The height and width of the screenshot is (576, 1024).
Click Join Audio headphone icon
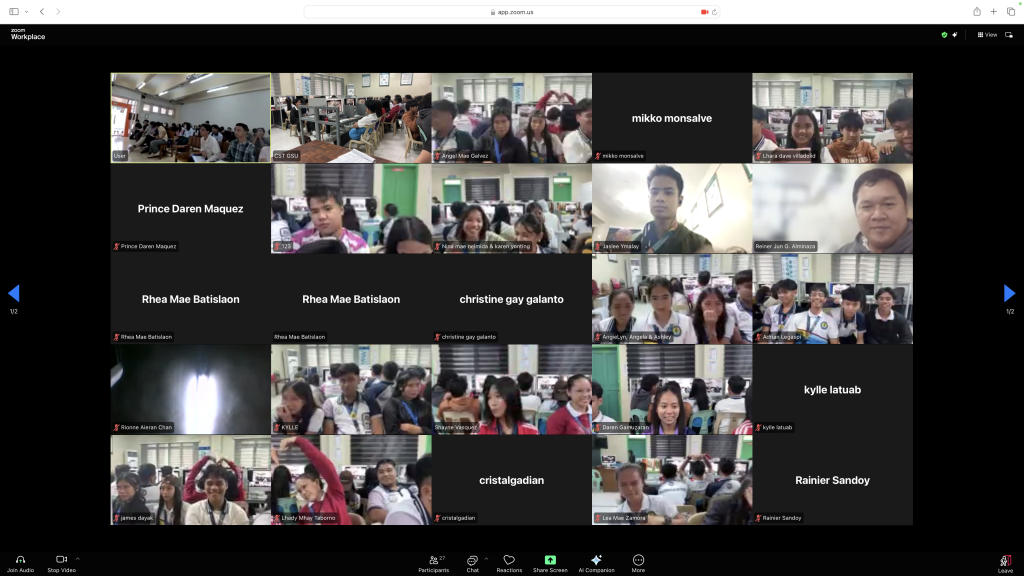click(20, 560)
